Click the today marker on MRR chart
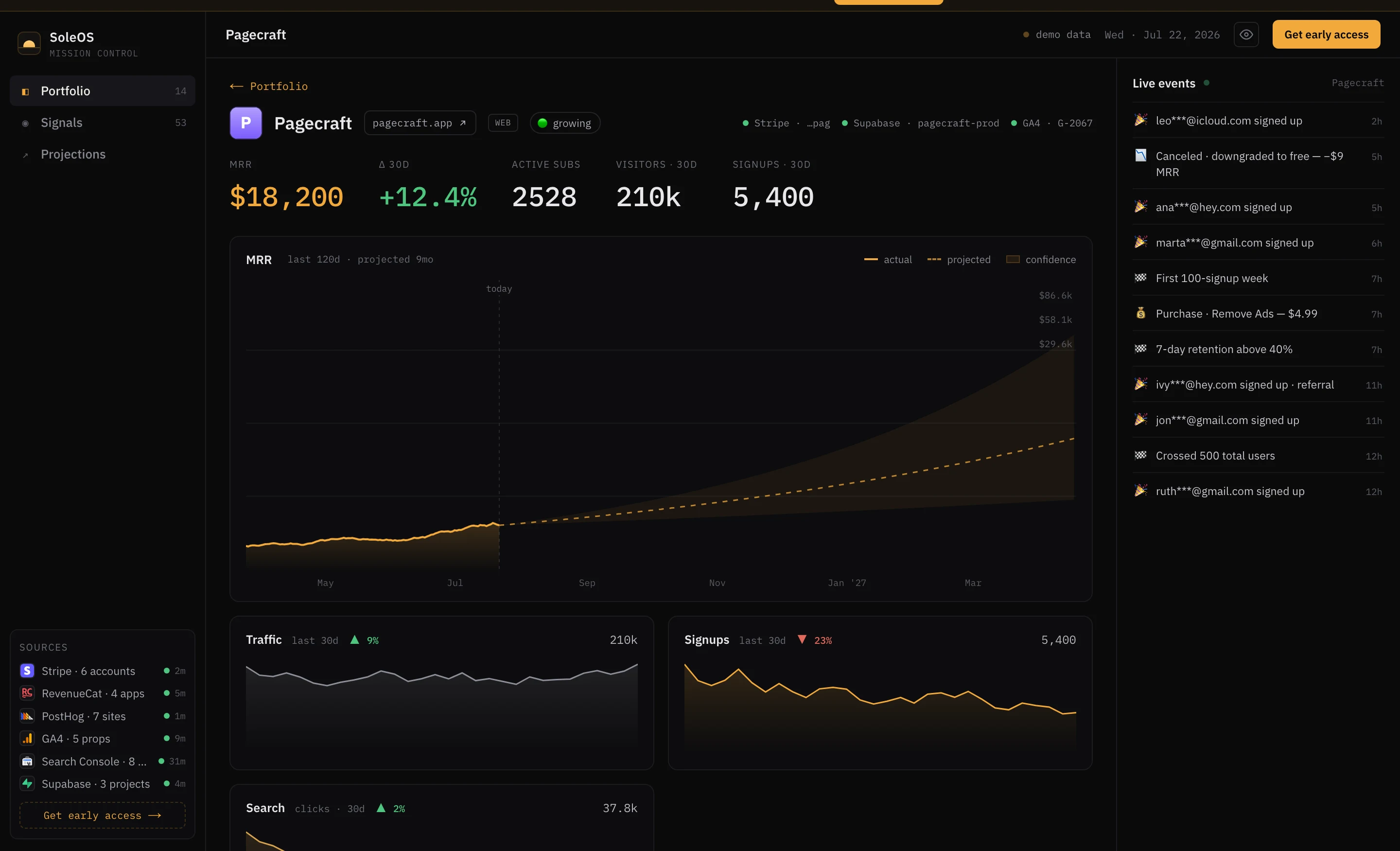 [499, 289]
